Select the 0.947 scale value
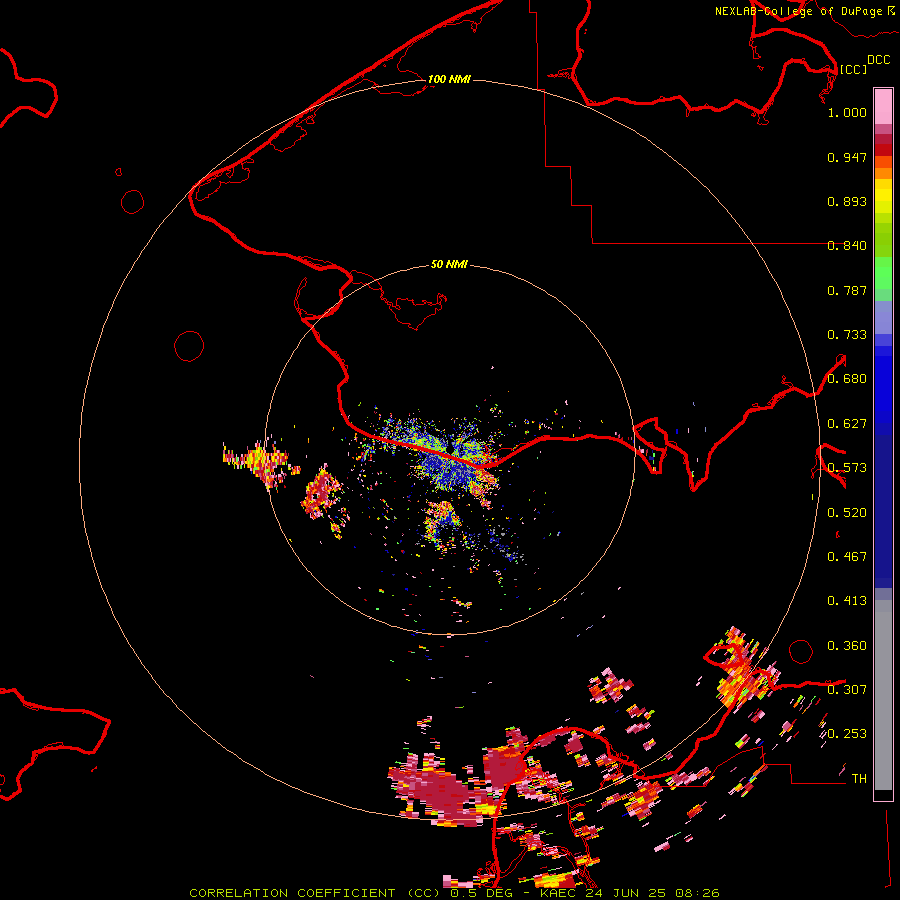Viewport: 900px width, 900px height. click(847, 157)
